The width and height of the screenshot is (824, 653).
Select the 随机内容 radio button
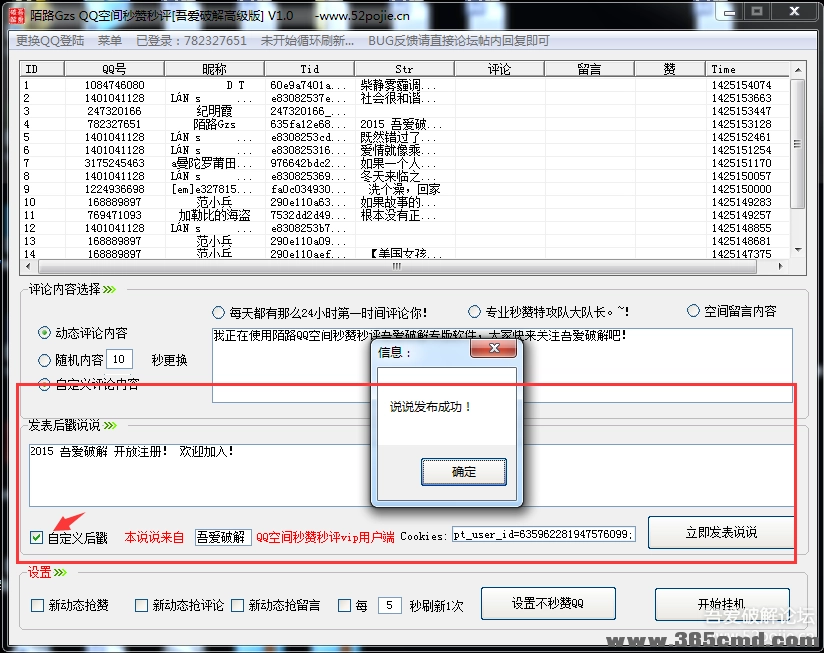click(x=42, y=361)
